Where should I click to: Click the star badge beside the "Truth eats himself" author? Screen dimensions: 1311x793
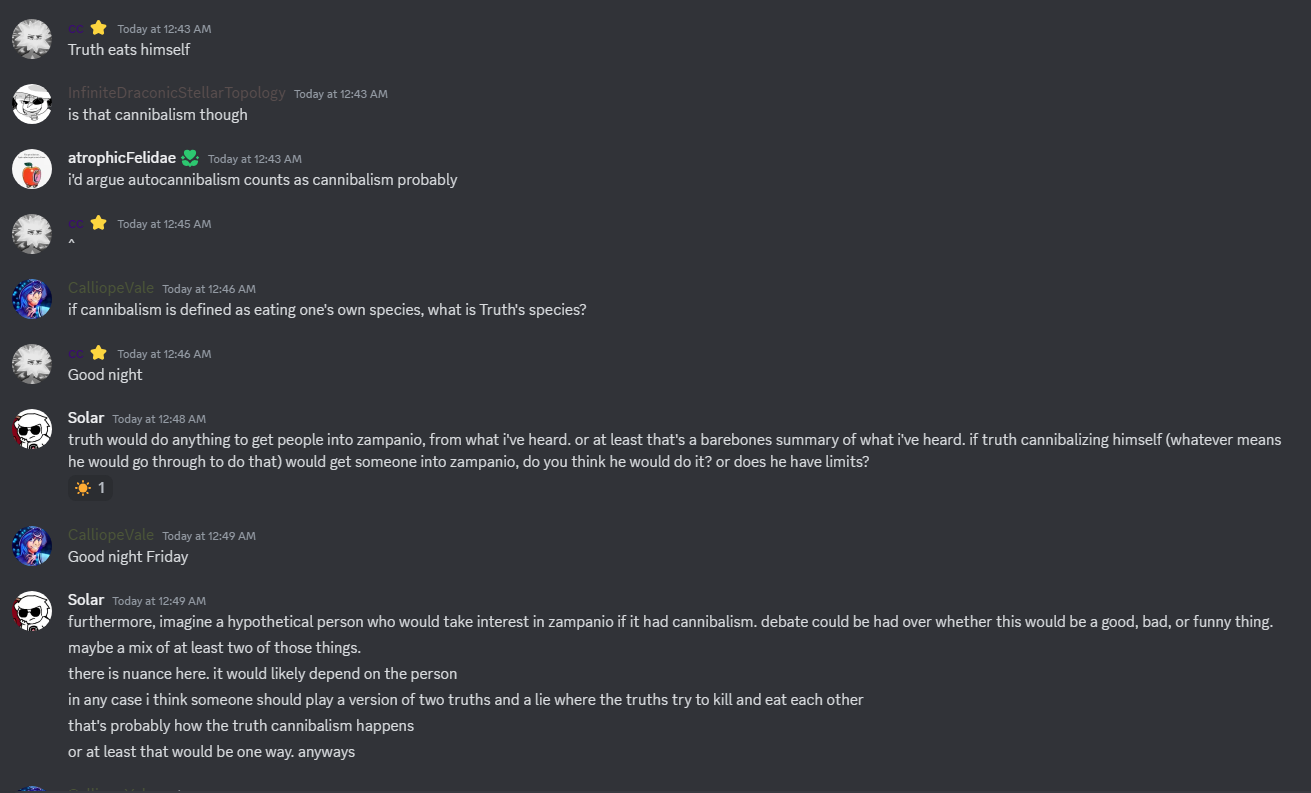[x=98, y=28]
